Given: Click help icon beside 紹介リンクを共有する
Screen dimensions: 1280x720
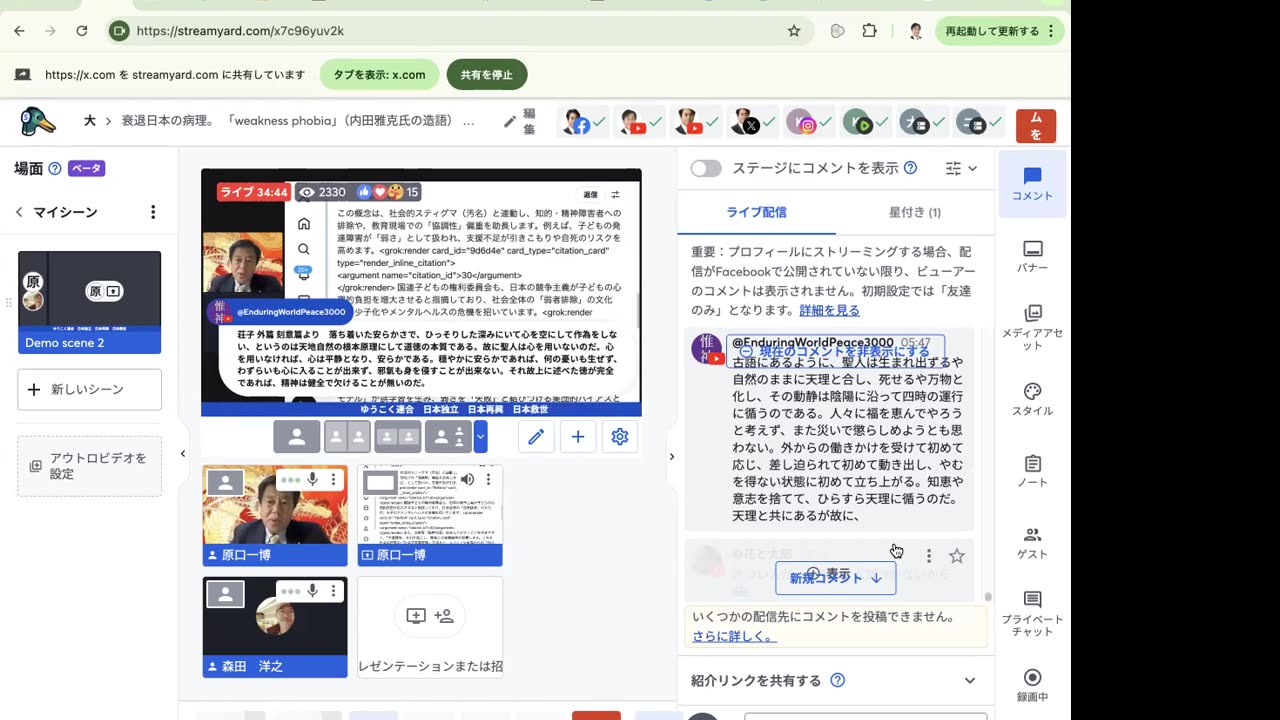Looking at the screenshot, I should point(838,681).
